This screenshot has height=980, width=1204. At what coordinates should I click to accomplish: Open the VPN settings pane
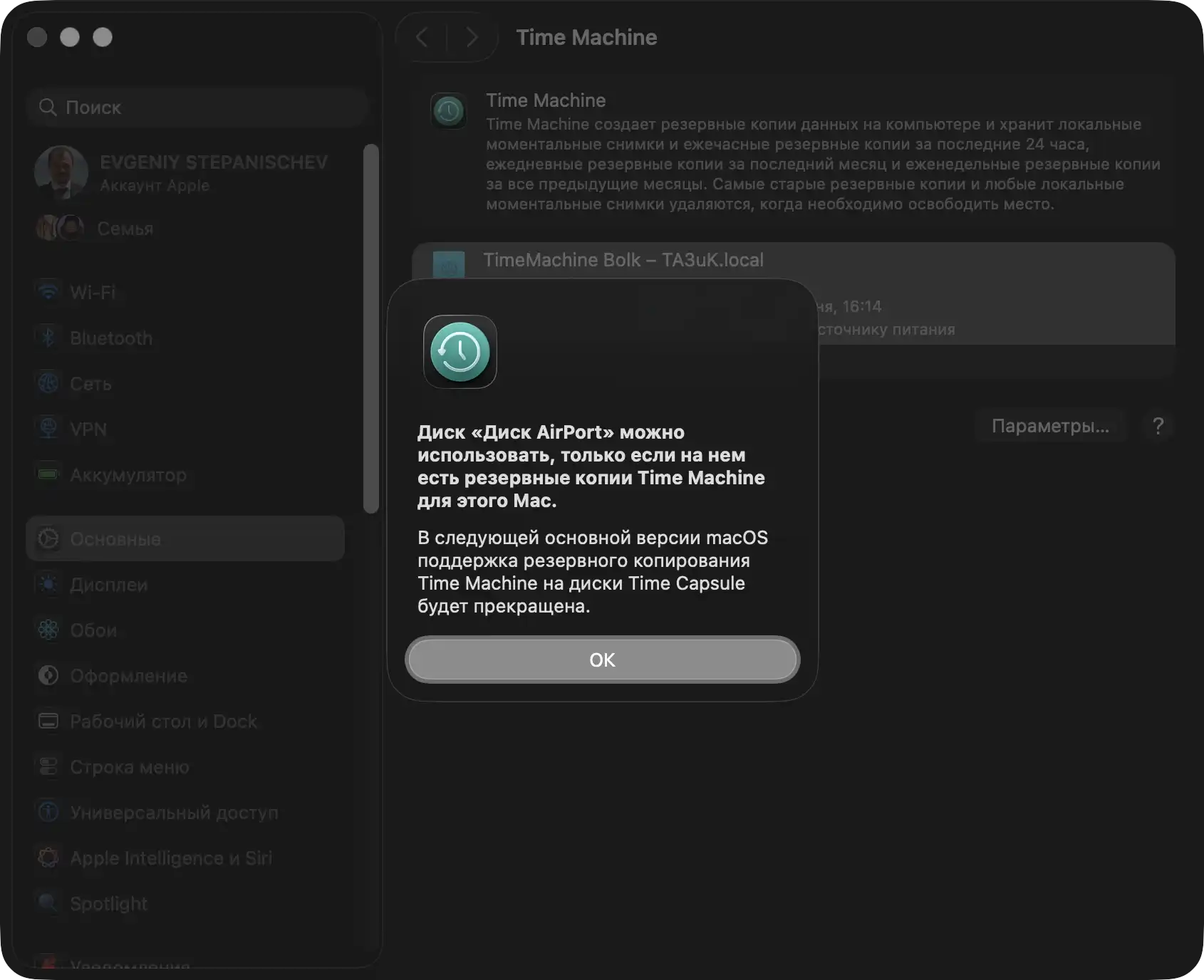(185, 429)
